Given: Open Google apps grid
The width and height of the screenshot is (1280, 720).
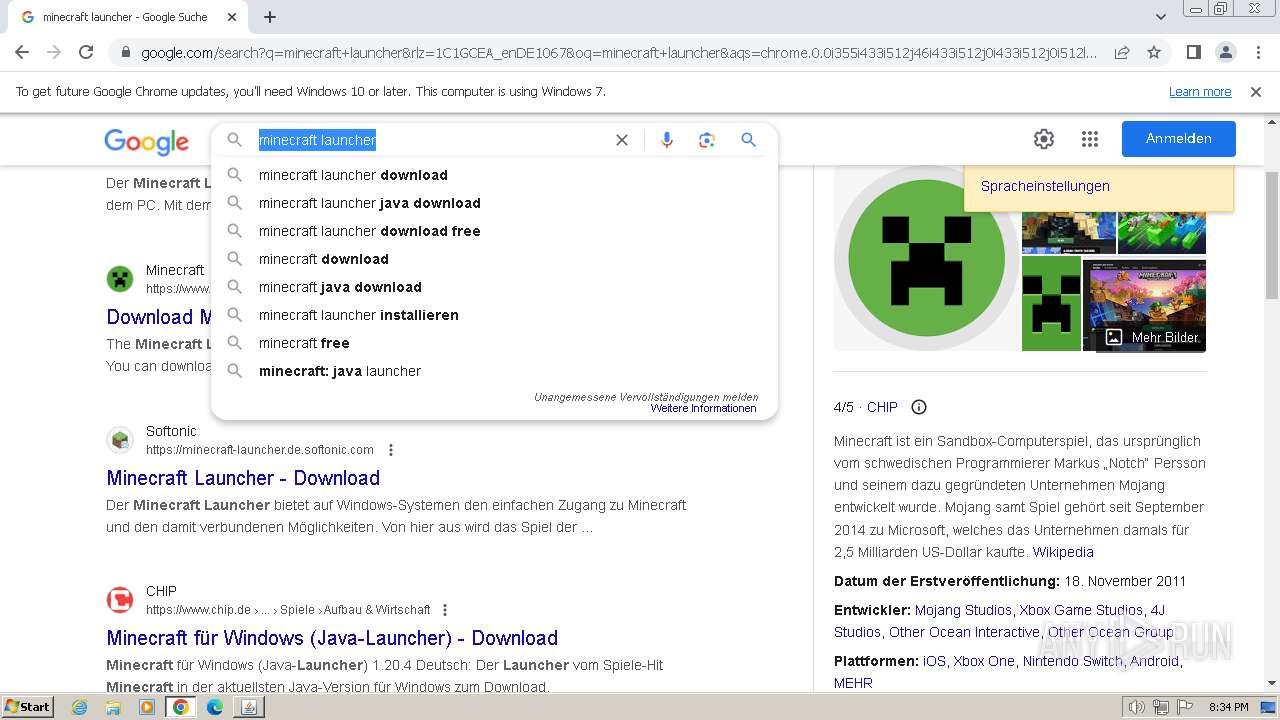Looking at the screenshot, I should click(x=1090, y=139).
